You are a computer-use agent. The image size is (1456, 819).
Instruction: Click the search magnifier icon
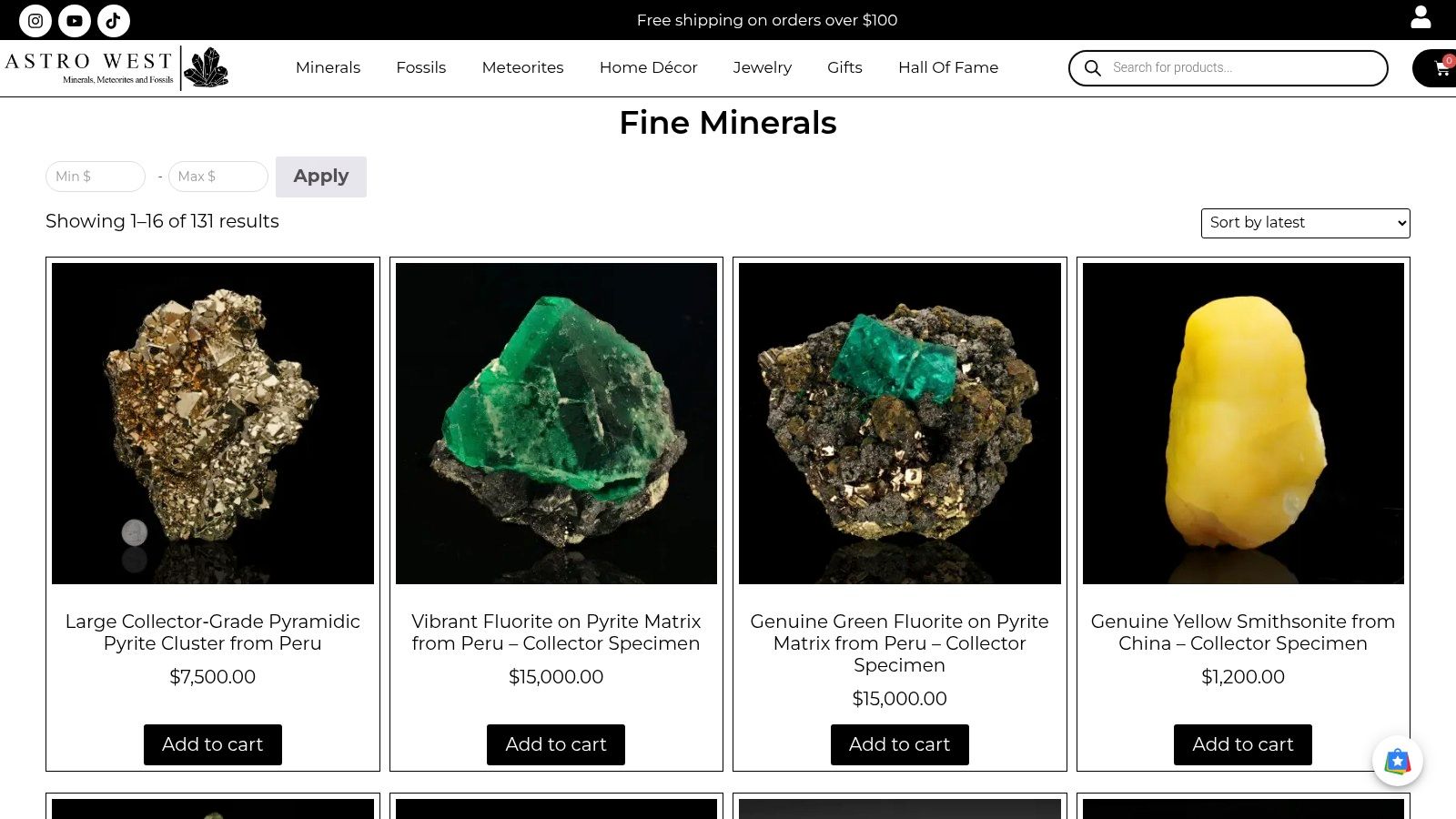1093,68
